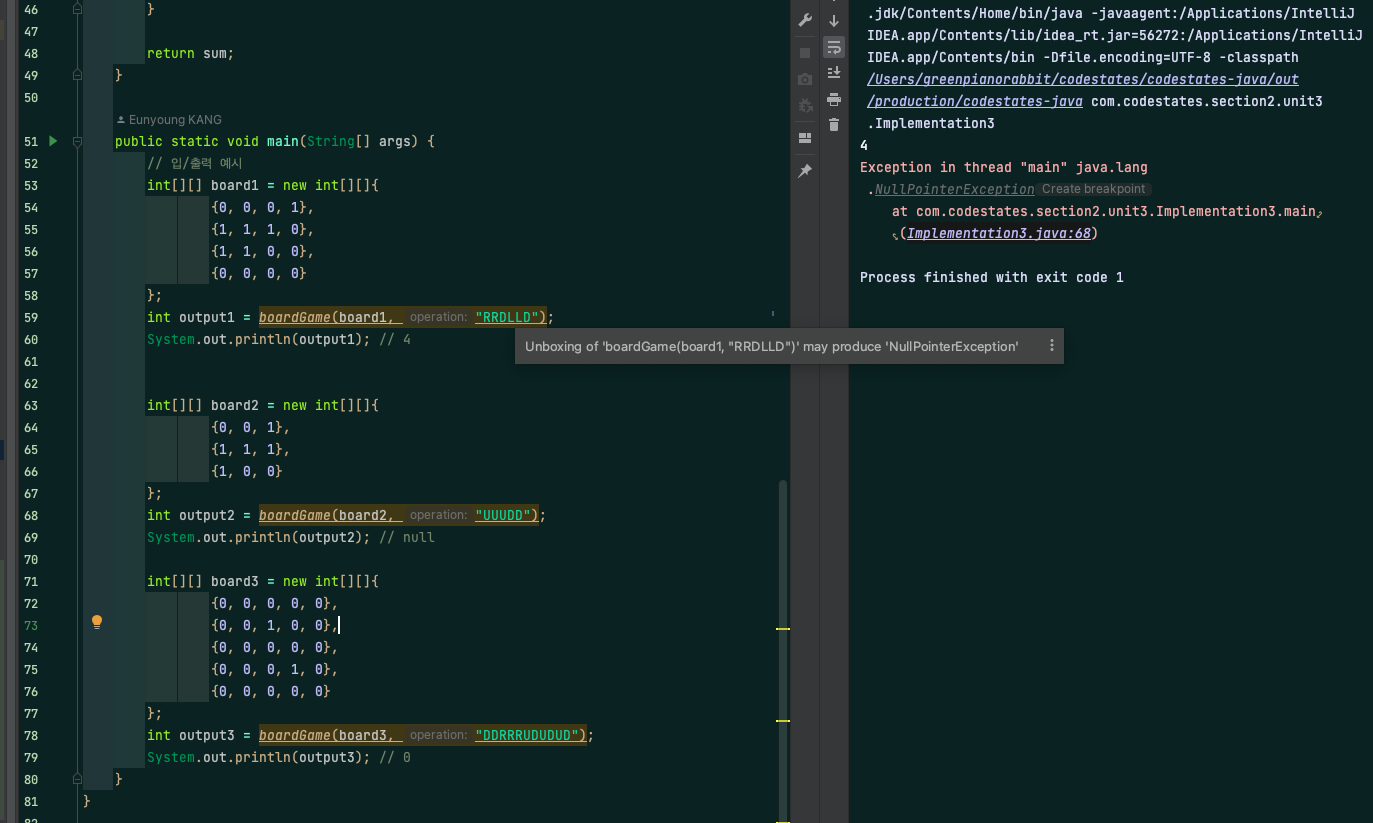Screen dimensions: 1373x823
Task: Click line number 59 in gutter
Action: [29, 317]
